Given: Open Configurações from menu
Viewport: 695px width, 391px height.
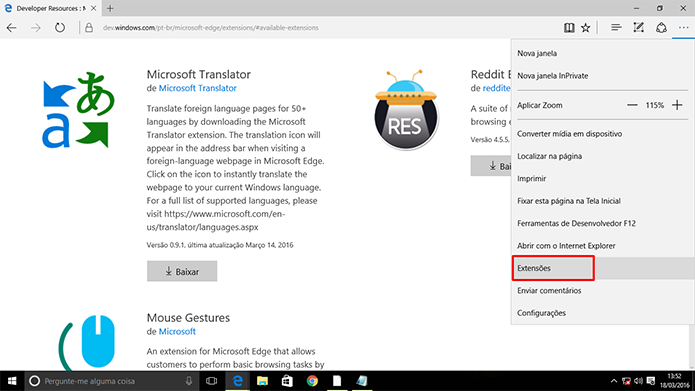Looking at the screenshot, I should tap(603, 313).
